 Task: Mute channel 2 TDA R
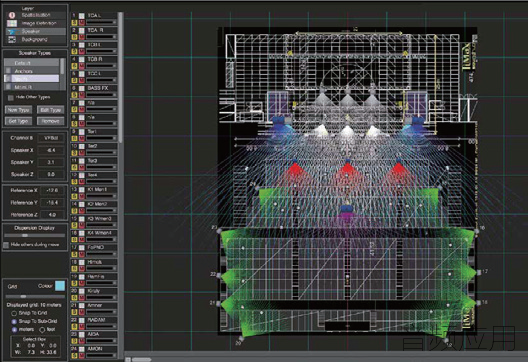coord(81,37)
